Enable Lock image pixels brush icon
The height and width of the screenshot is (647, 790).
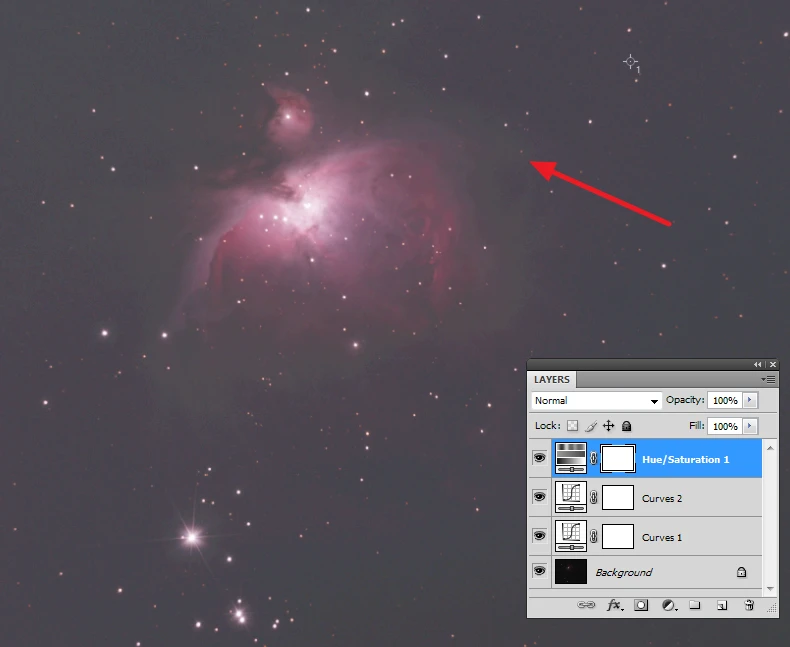tap(591, 426)
